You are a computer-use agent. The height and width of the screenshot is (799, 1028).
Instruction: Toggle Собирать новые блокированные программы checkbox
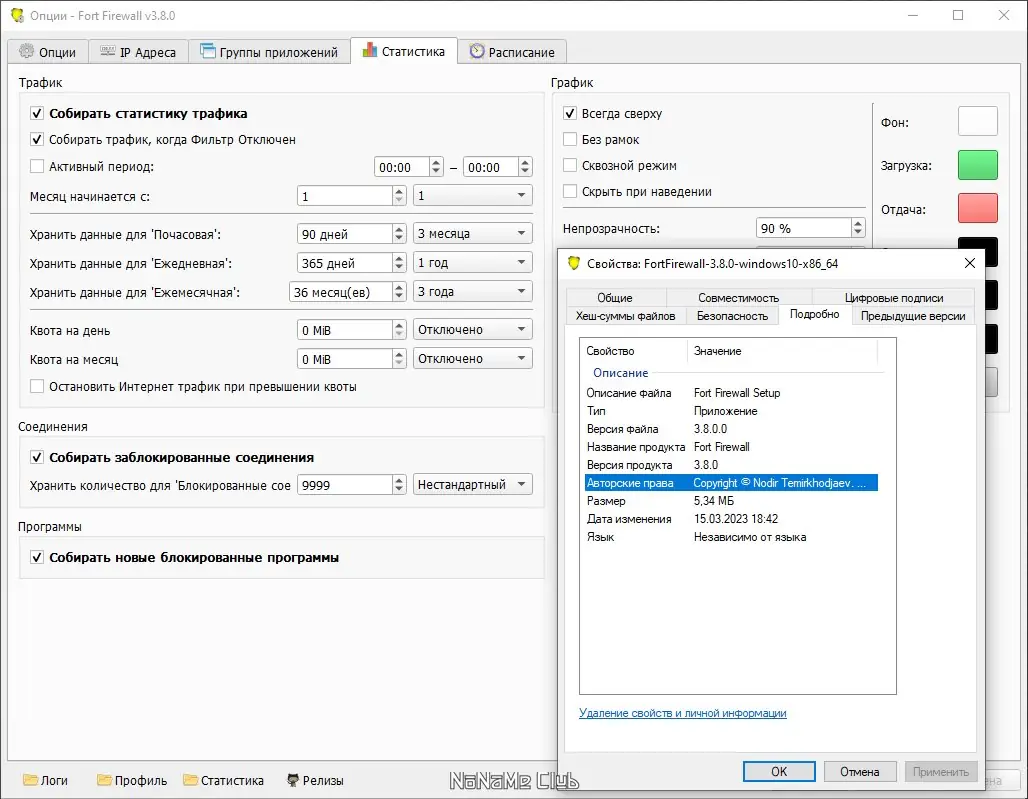coord(37,558)
